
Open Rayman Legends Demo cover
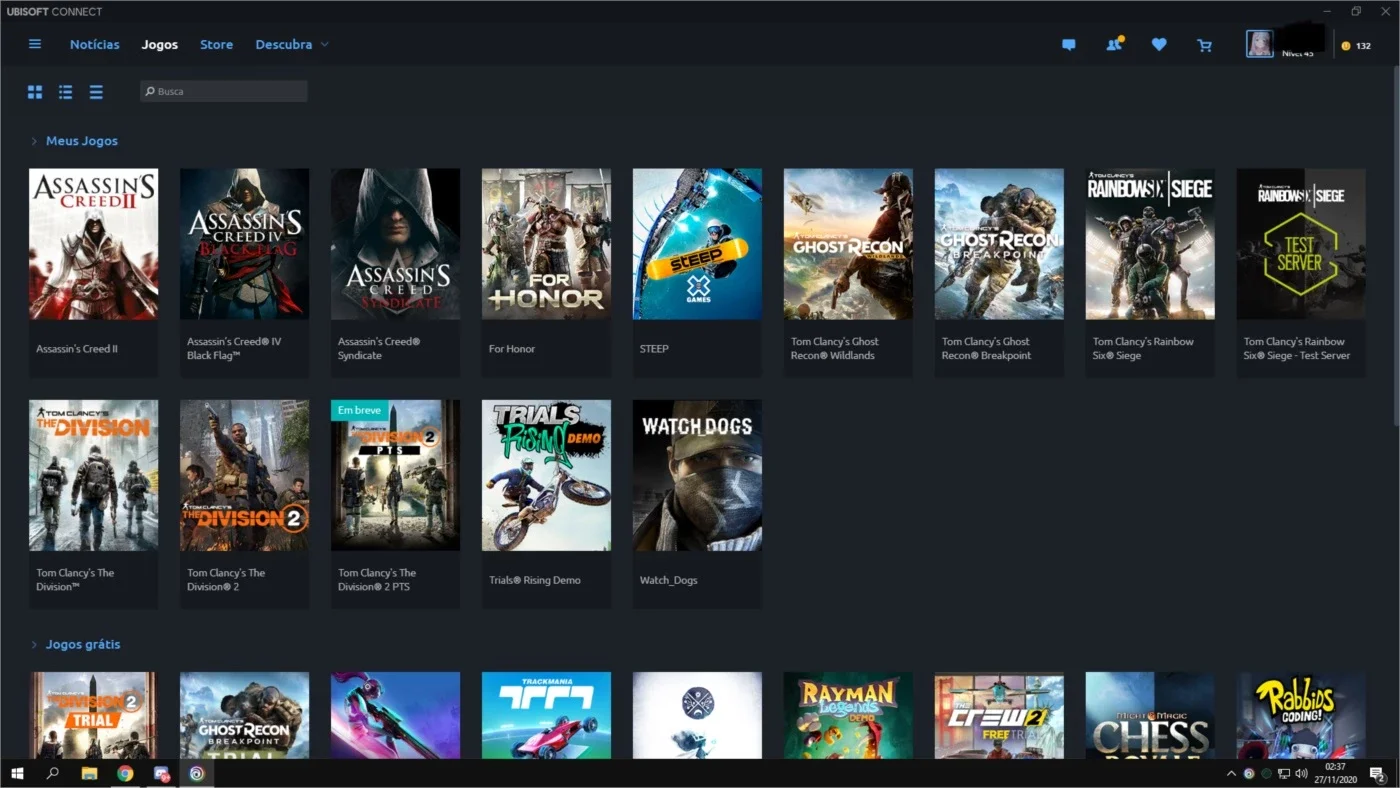849,715
